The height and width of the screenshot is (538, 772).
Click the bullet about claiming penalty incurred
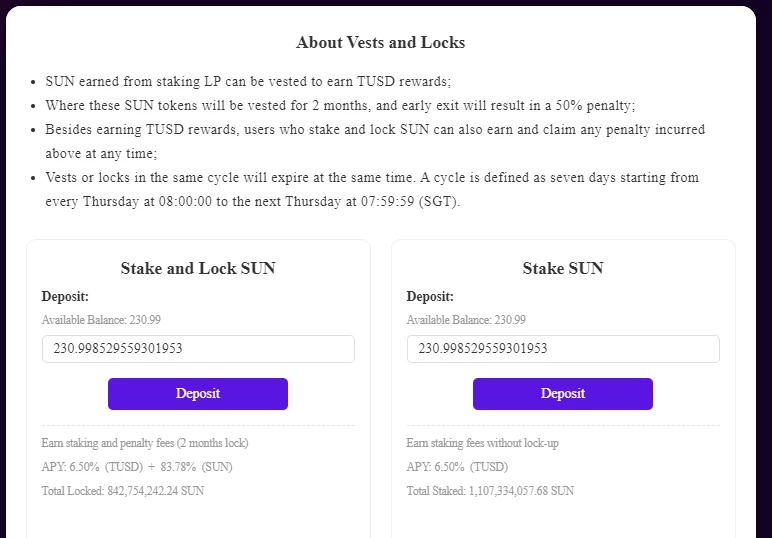point(375,141)
